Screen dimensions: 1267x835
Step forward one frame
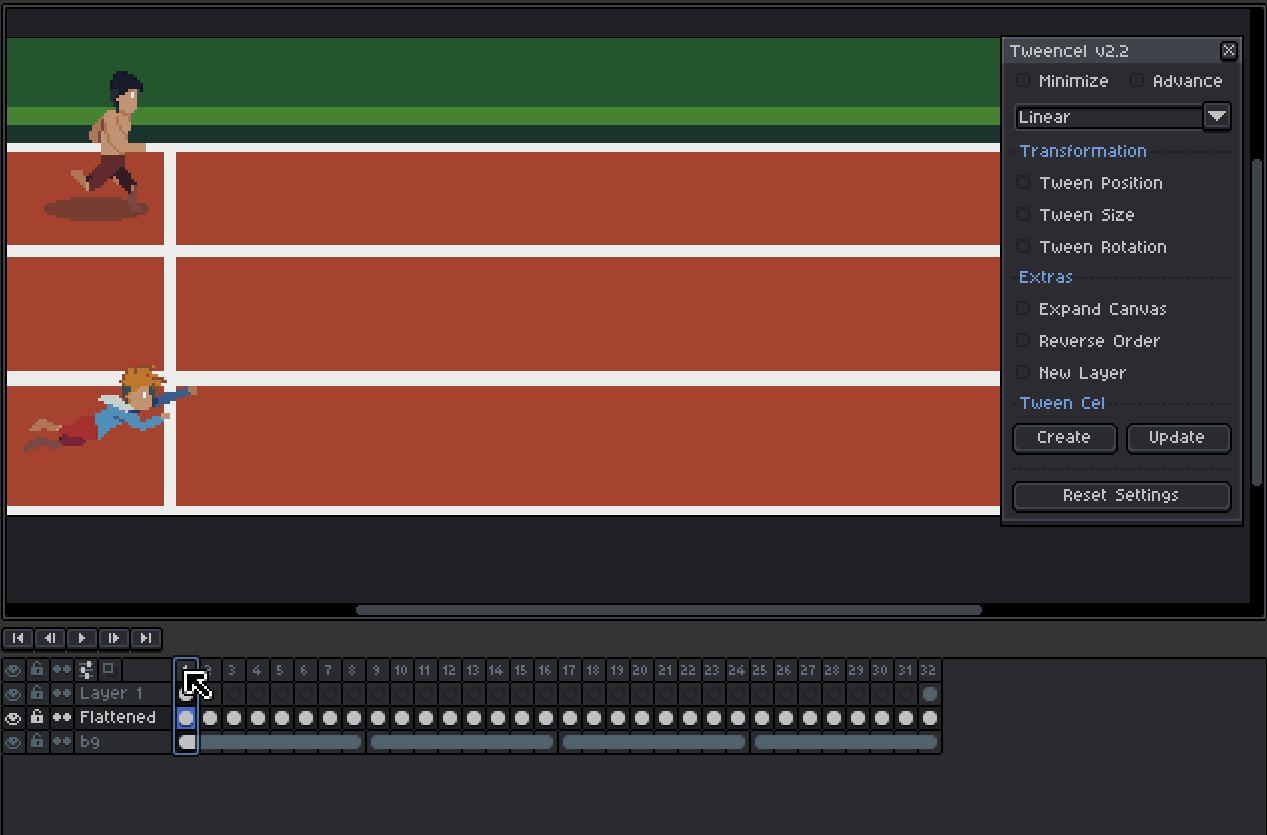113,638
